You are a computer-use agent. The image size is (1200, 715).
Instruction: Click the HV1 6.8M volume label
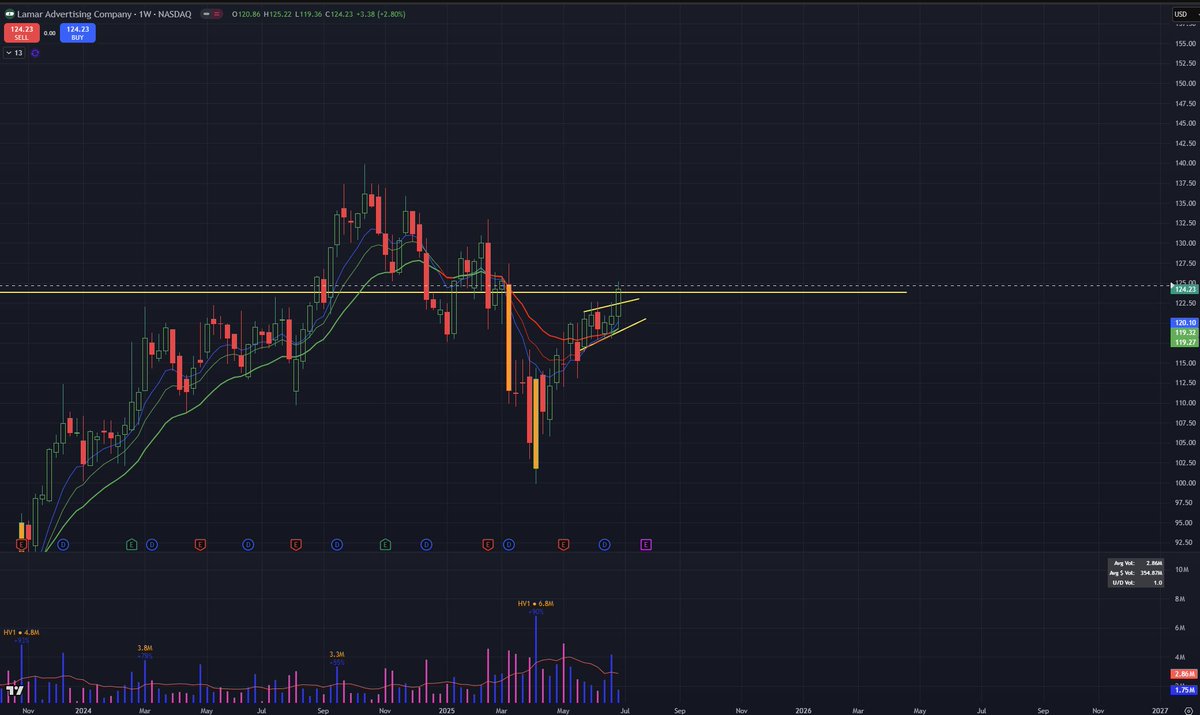tap(536, 603)
